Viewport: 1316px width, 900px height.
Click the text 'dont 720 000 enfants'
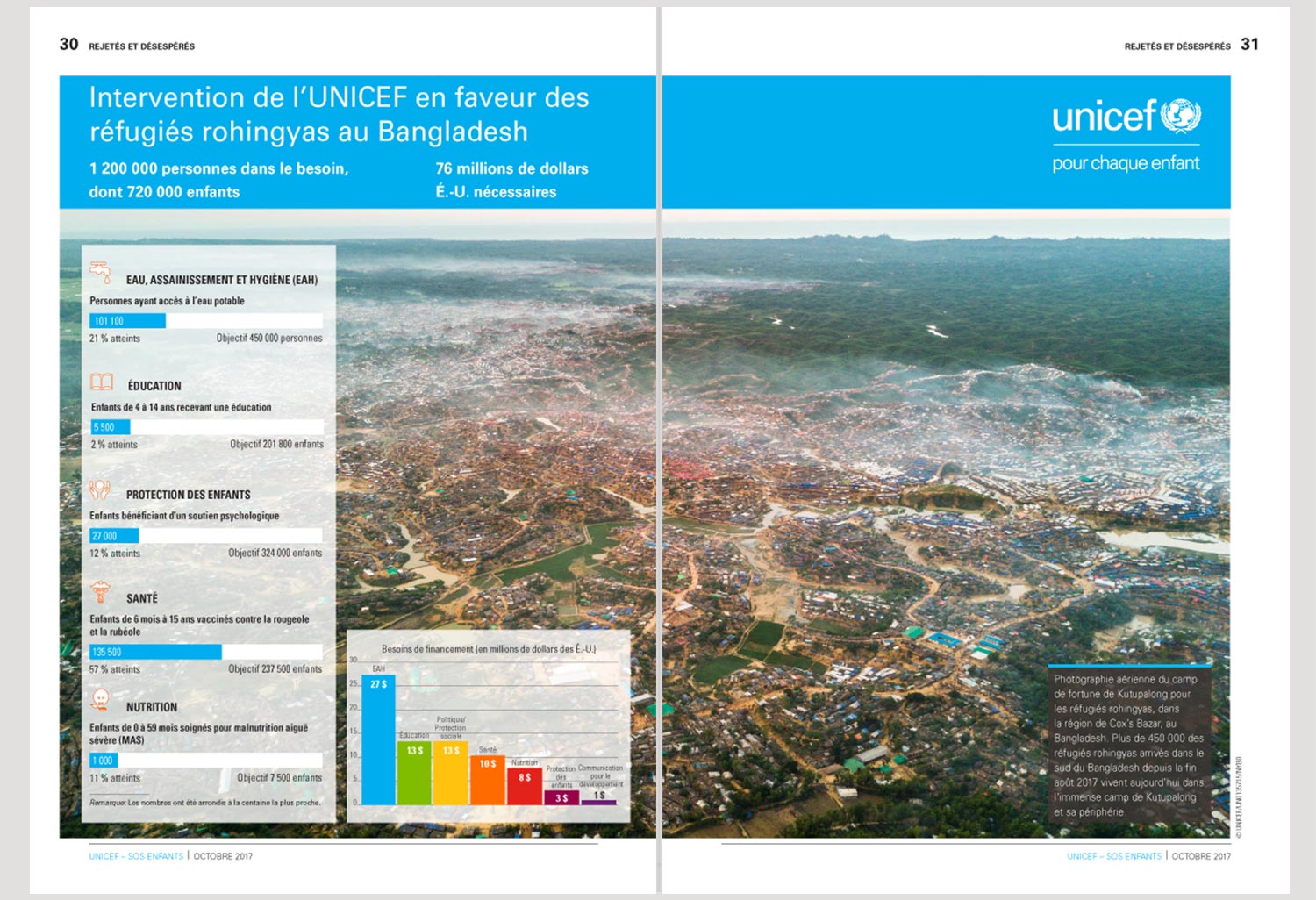click(164, 192)
